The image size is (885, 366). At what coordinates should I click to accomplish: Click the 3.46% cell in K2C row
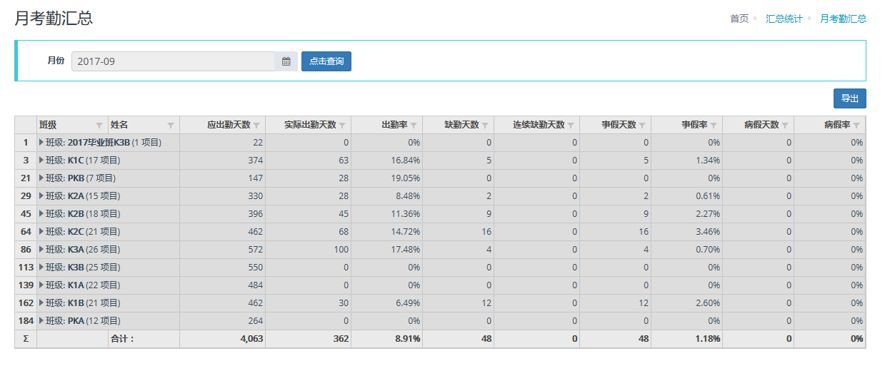(687, 232)
